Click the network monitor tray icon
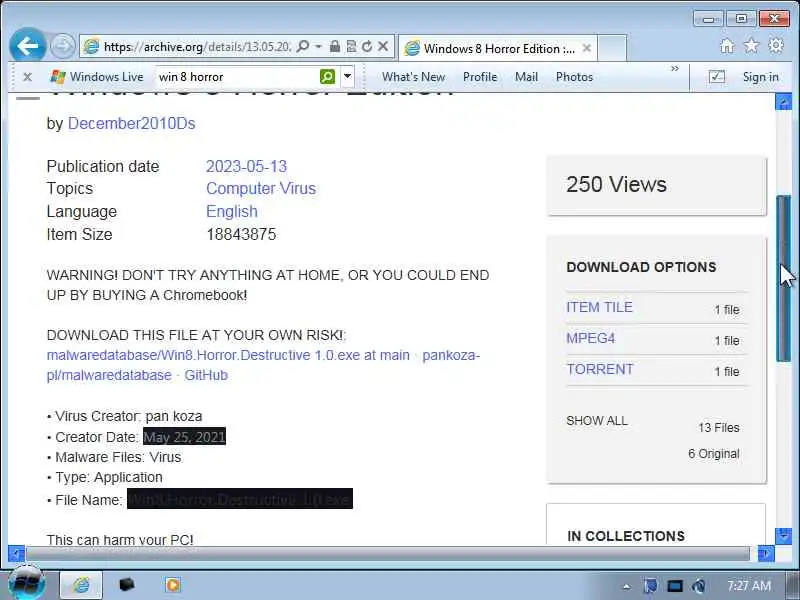Viewport: 800px width, 600px height. click(x=675, y=586)
